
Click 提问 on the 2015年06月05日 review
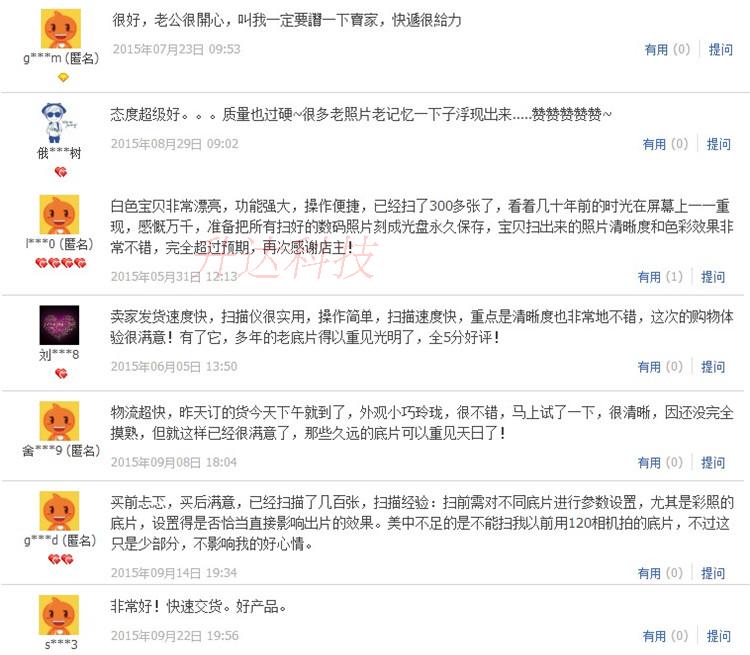tap(713, 367)
